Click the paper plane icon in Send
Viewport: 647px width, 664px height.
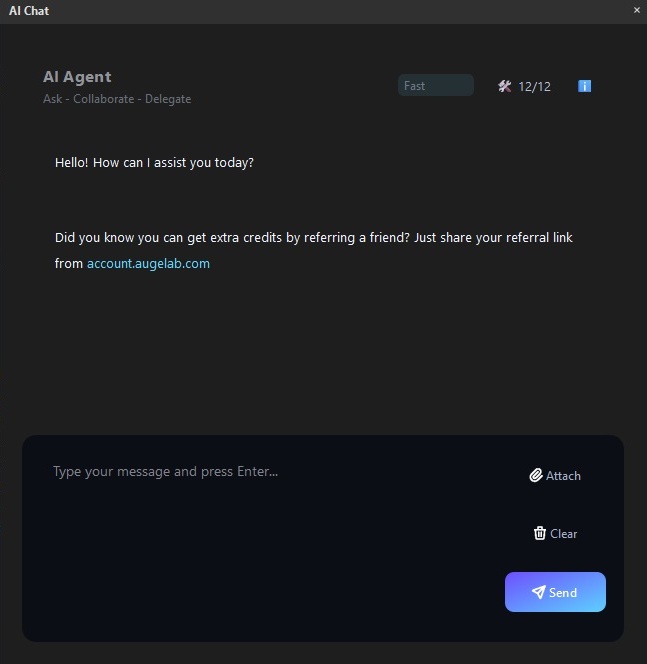538,592
